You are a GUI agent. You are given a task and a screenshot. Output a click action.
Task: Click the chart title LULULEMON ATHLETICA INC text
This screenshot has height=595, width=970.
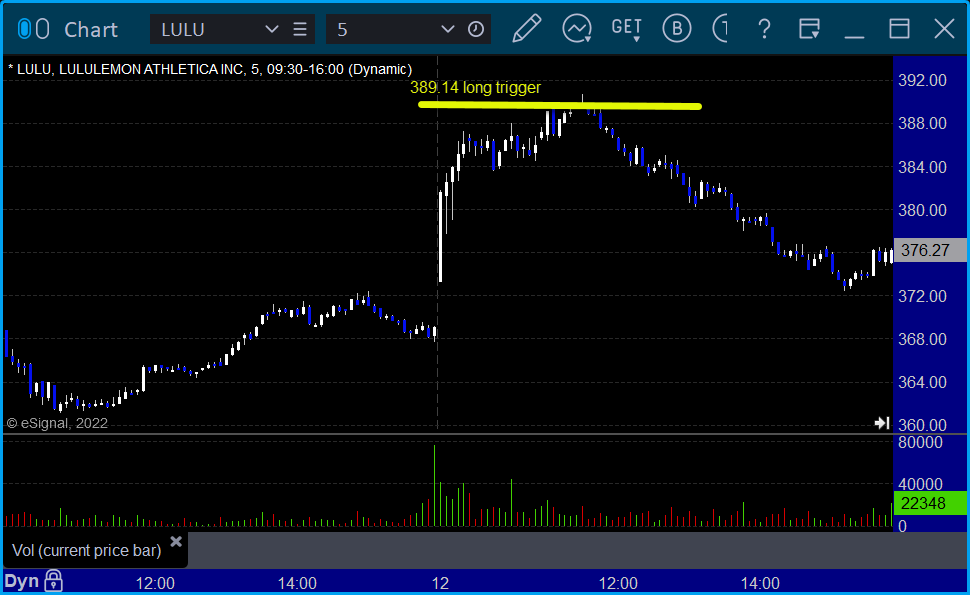pyautogui.click(x=151, y=69)
